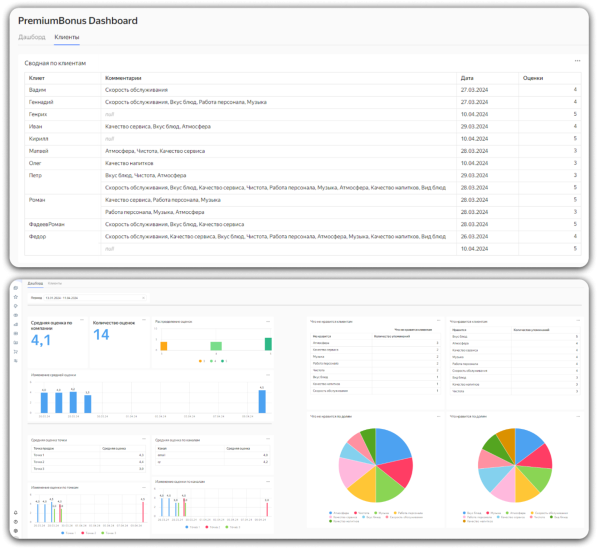Clear the period filter with the X
Viewport: 599px width, 550px height.
[x=144, y=298]
